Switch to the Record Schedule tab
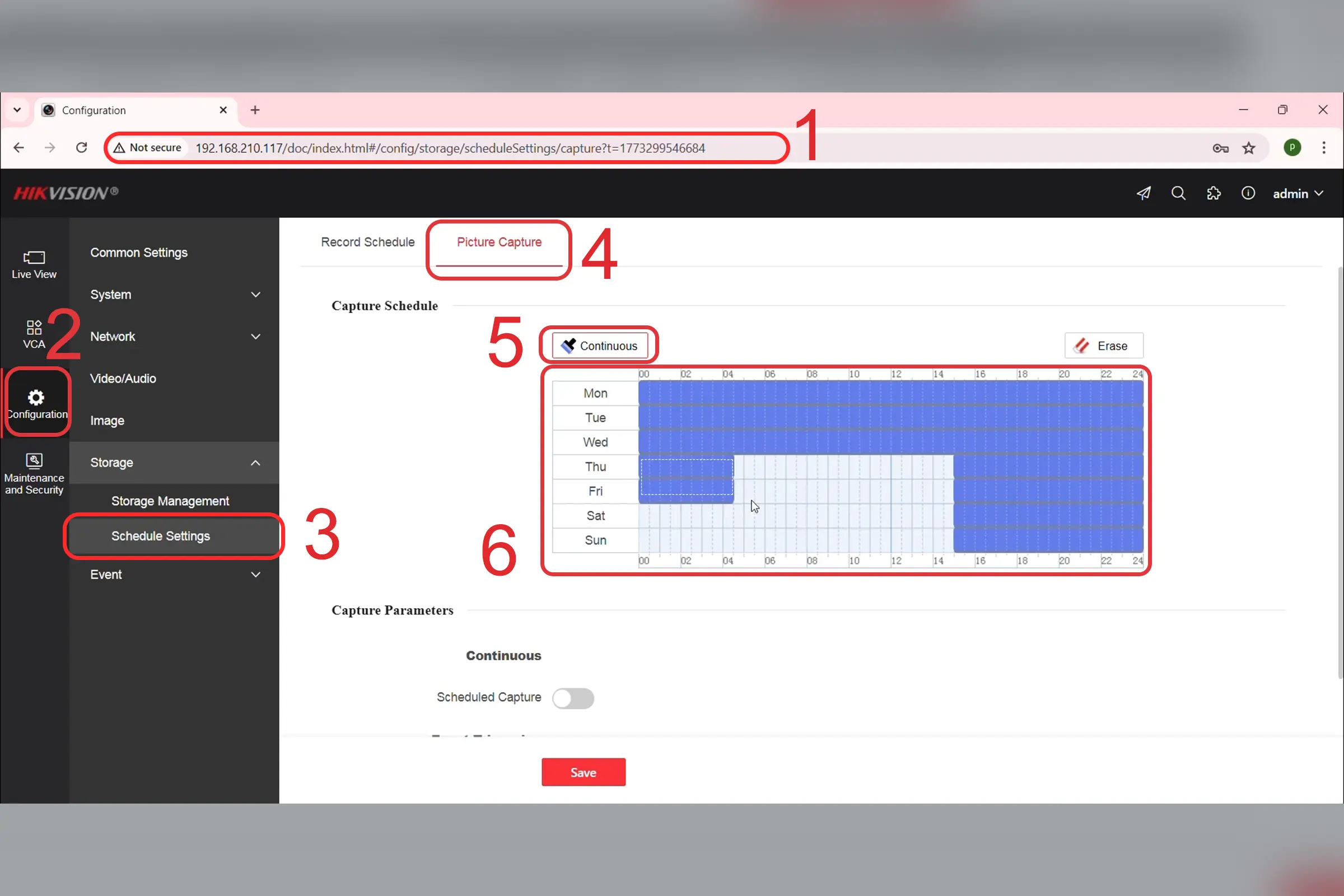The width and height of the screenshot is (1344, 896). coord(367,242)
